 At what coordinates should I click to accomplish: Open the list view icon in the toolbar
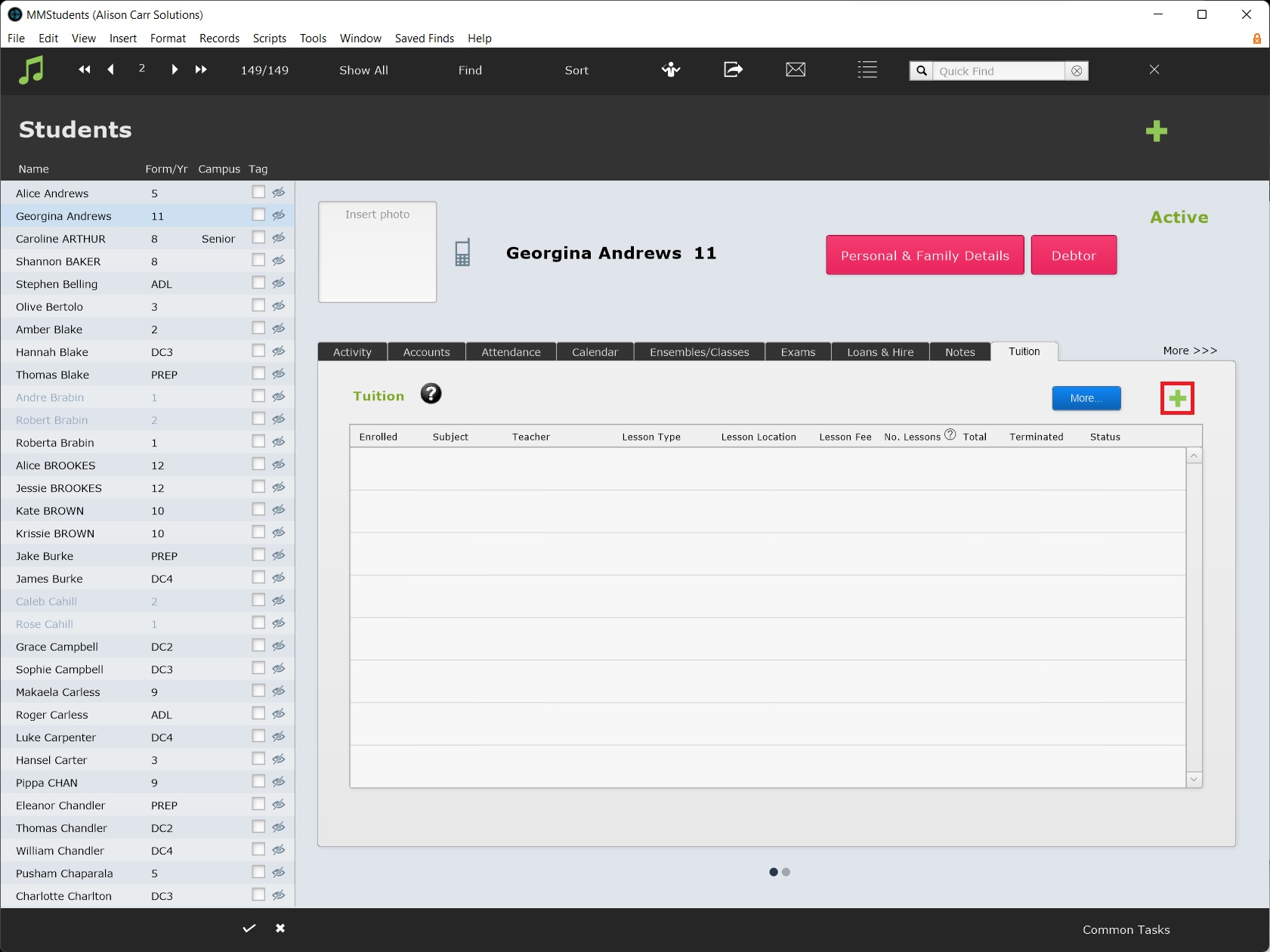(867, 70)
